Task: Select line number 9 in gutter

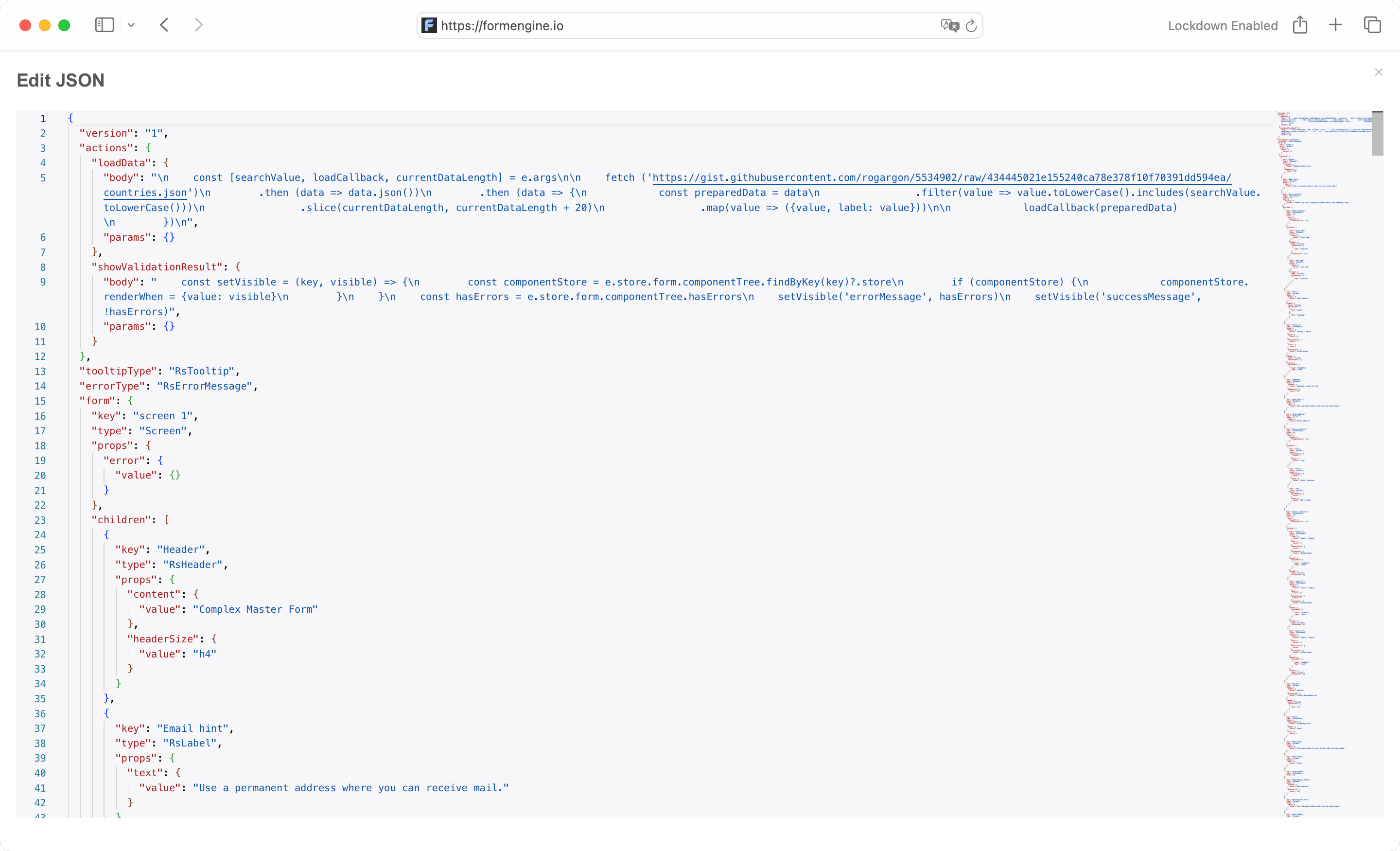Action: point(43,282)
